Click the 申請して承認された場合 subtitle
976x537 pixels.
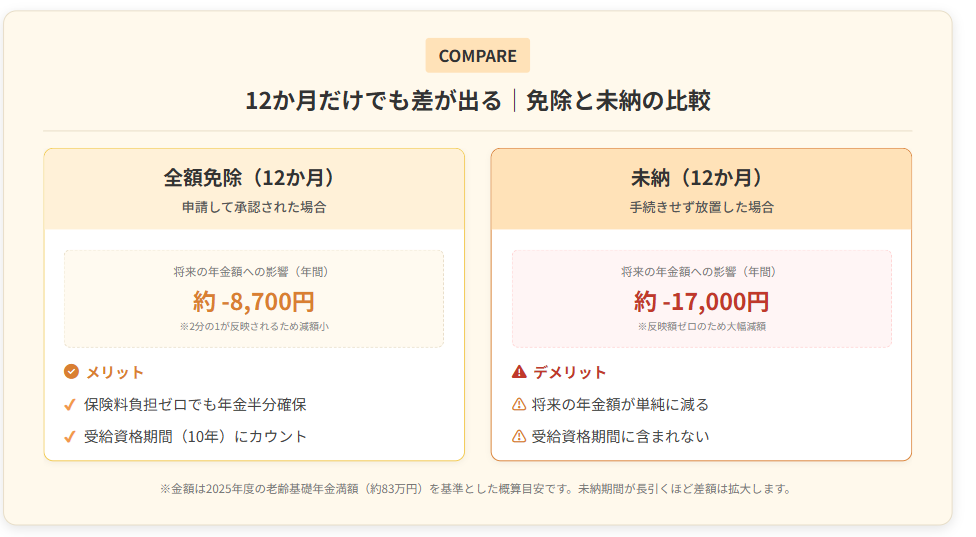tap(254, 208)
